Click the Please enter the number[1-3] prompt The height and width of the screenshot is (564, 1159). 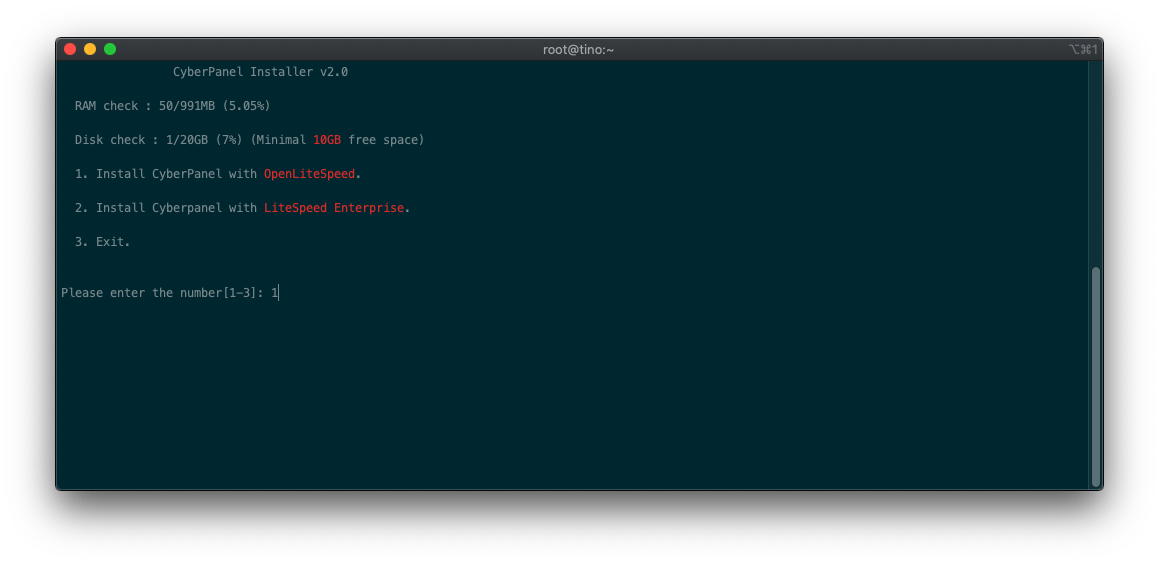pyautogui.click(x=163, y=293)
